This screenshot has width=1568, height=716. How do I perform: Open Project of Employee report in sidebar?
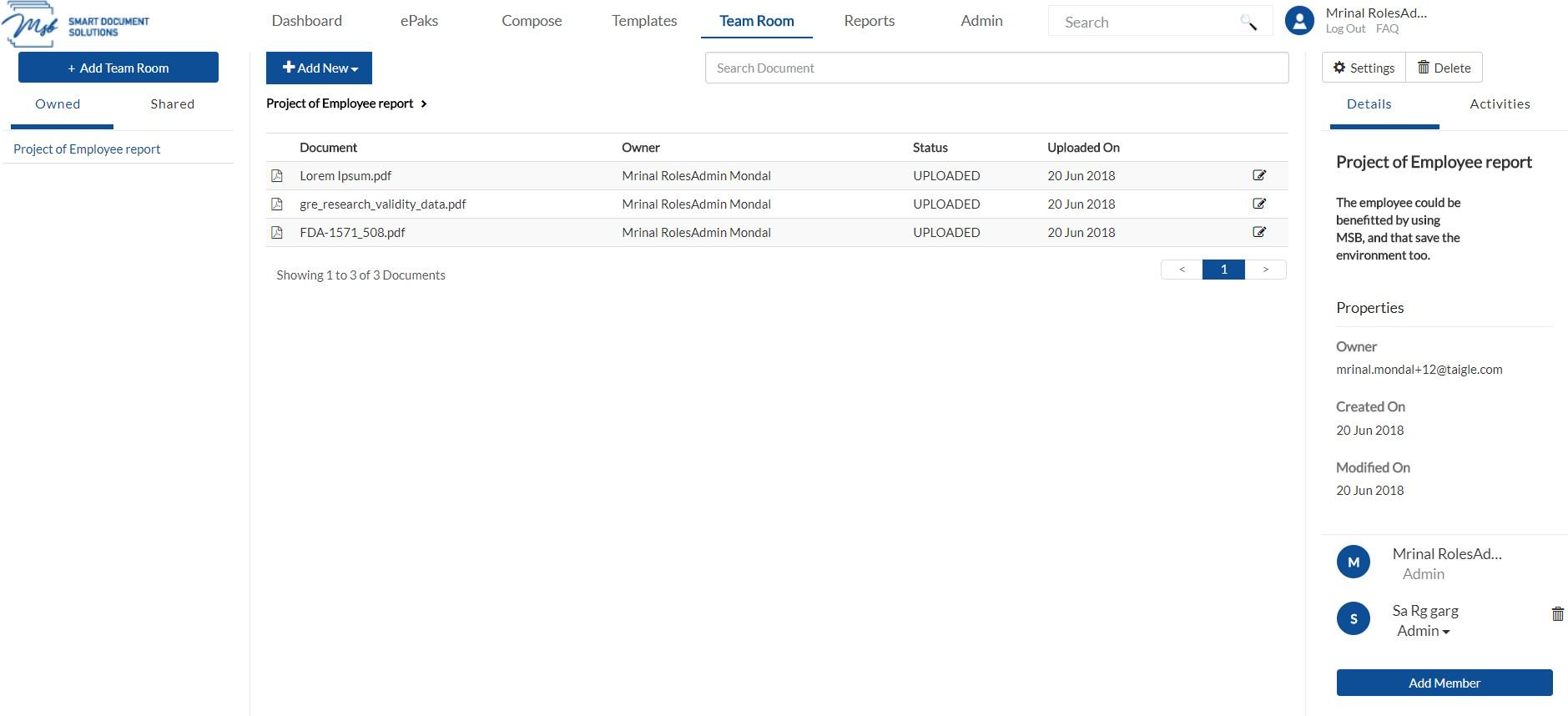coord(87,149)
